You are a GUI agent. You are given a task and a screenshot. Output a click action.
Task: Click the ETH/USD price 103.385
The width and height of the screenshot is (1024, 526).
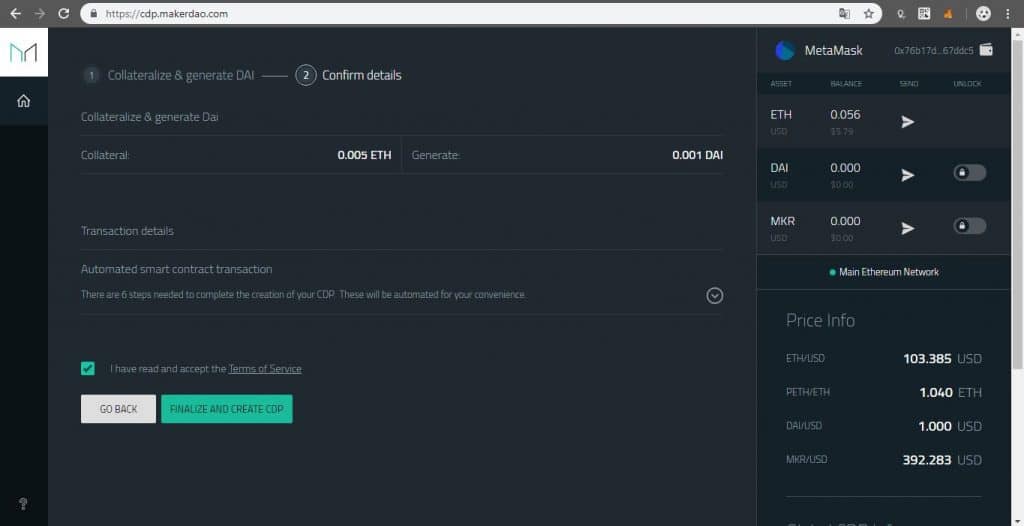[x=927, y=359]
